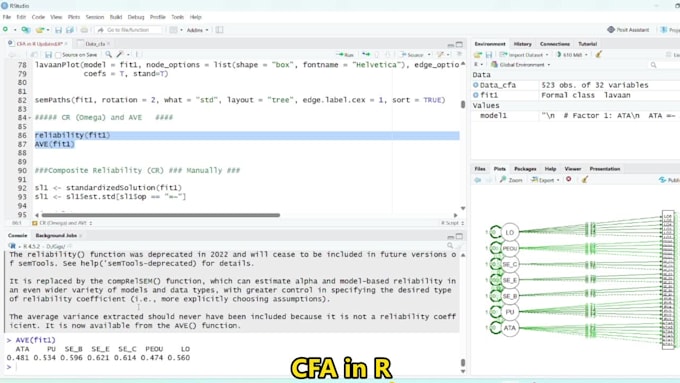Open the Addins dropdown

click(197, 30)
